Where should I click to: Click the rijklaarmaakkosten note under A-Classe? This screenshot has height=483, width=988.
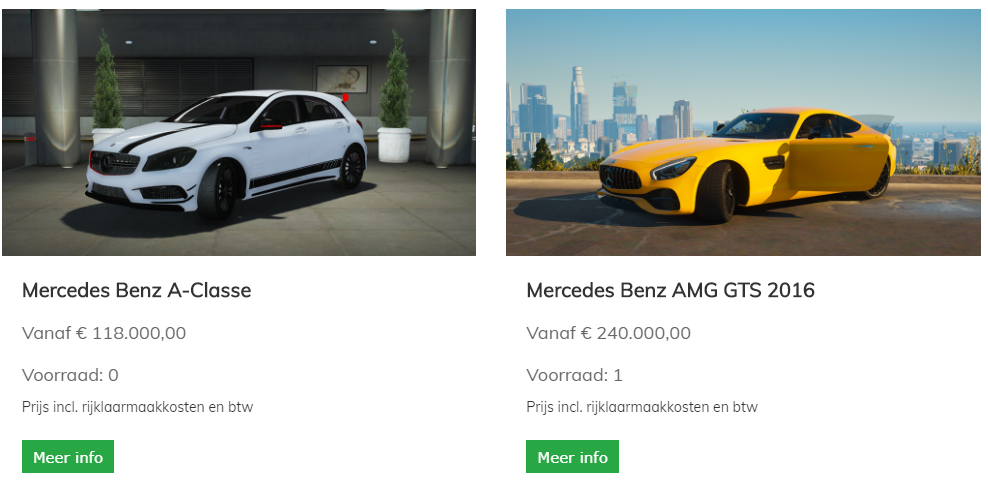[137, 407]
